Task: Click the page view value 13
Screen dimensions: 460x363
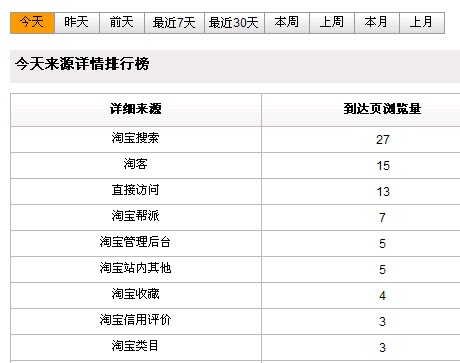Action: point(383,192)
